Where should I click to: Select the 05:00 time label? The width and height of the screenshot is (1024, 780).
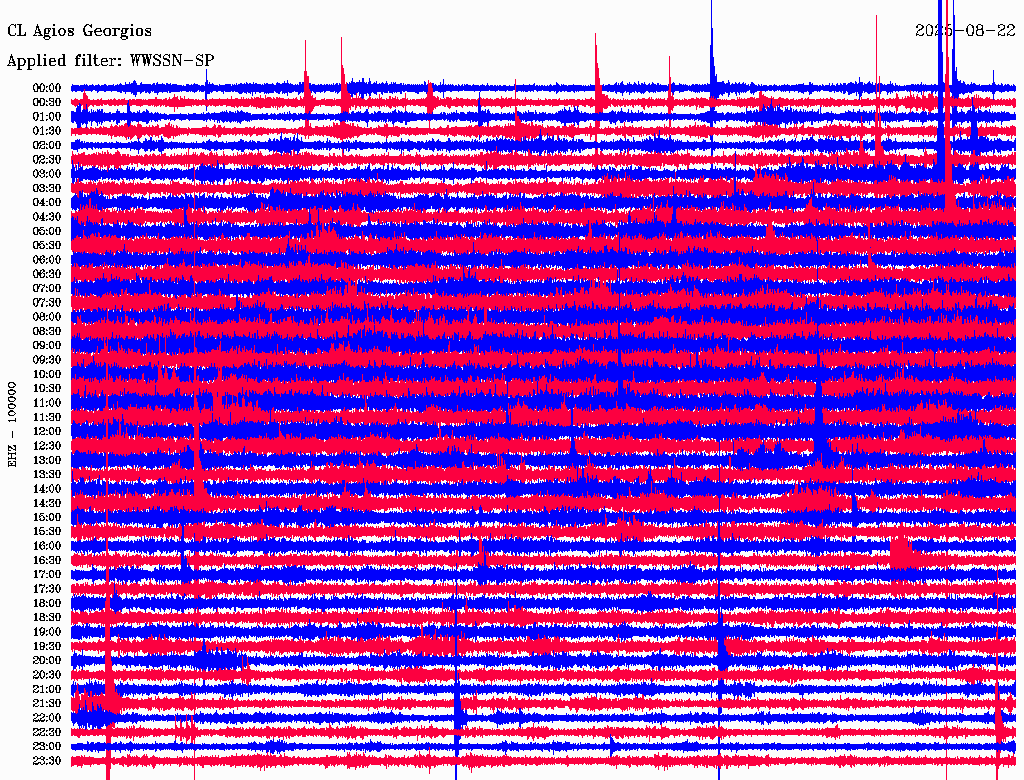(47, 231)
